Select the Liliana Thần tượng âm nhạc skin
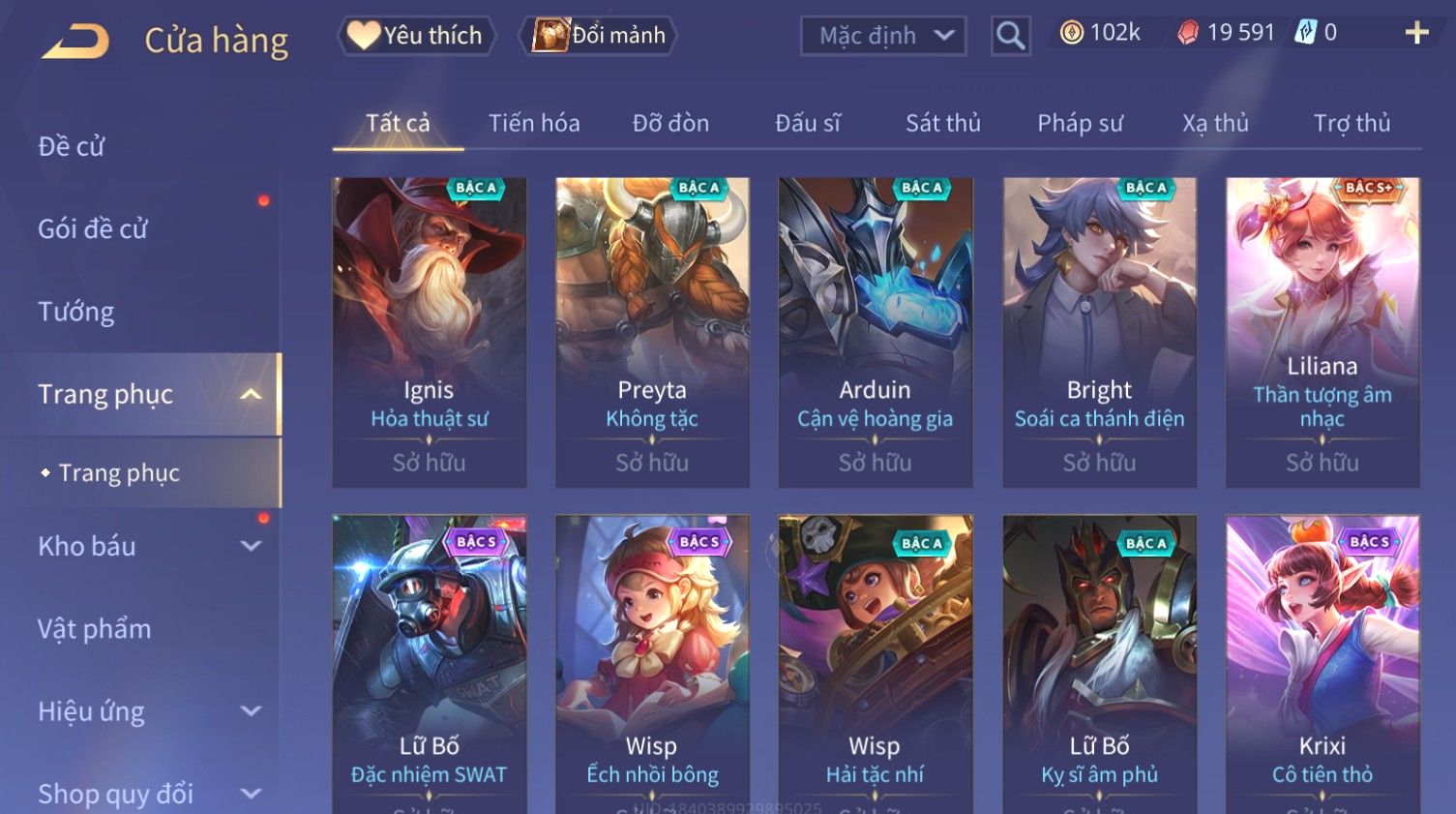Screen dimensions: 1456x814 pos(1322,332)
